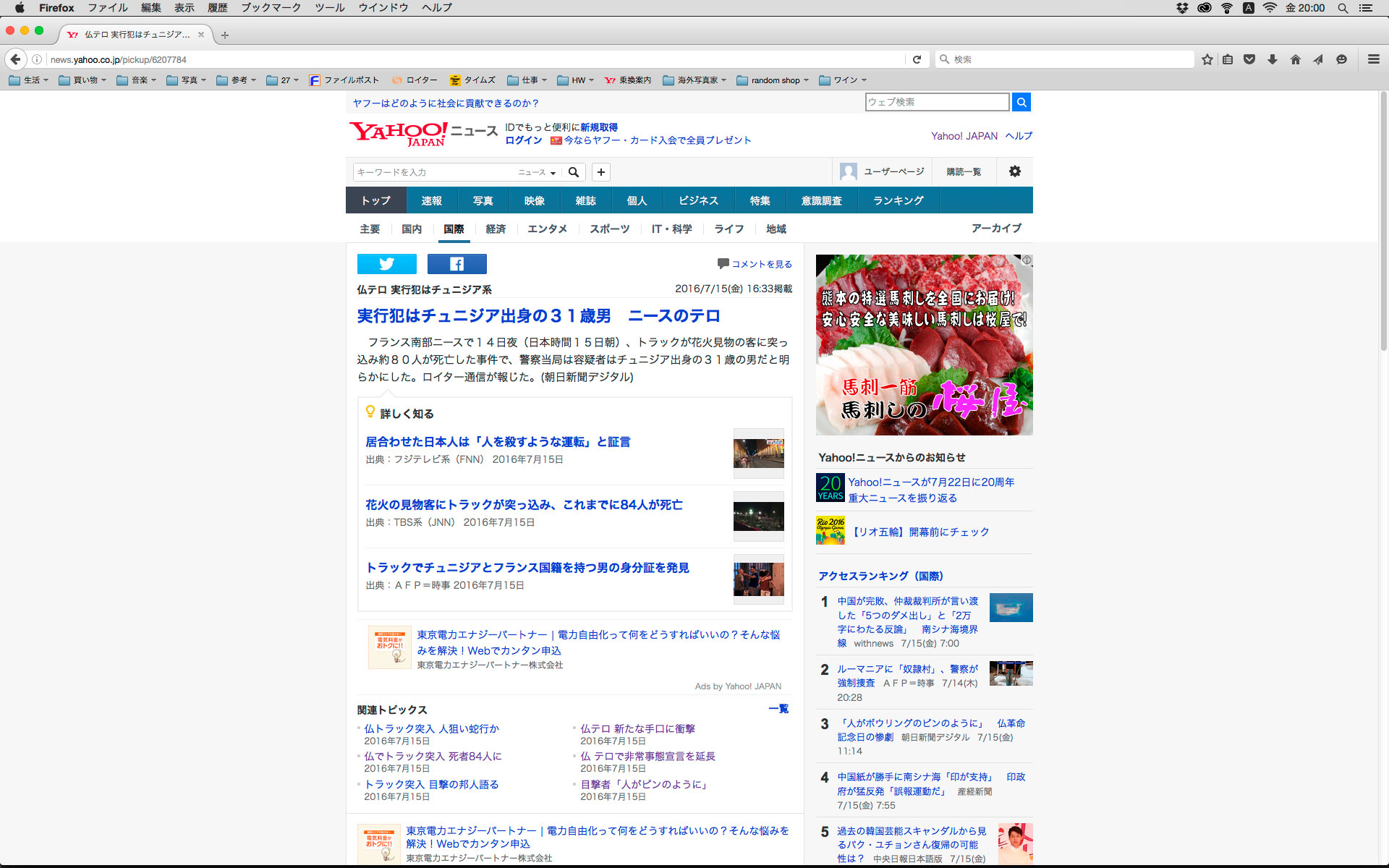Open the Firefox downloads arrow
The height and width of the screenshot is (868, 1389).
pyautogui.click(x=1272, y=59)
